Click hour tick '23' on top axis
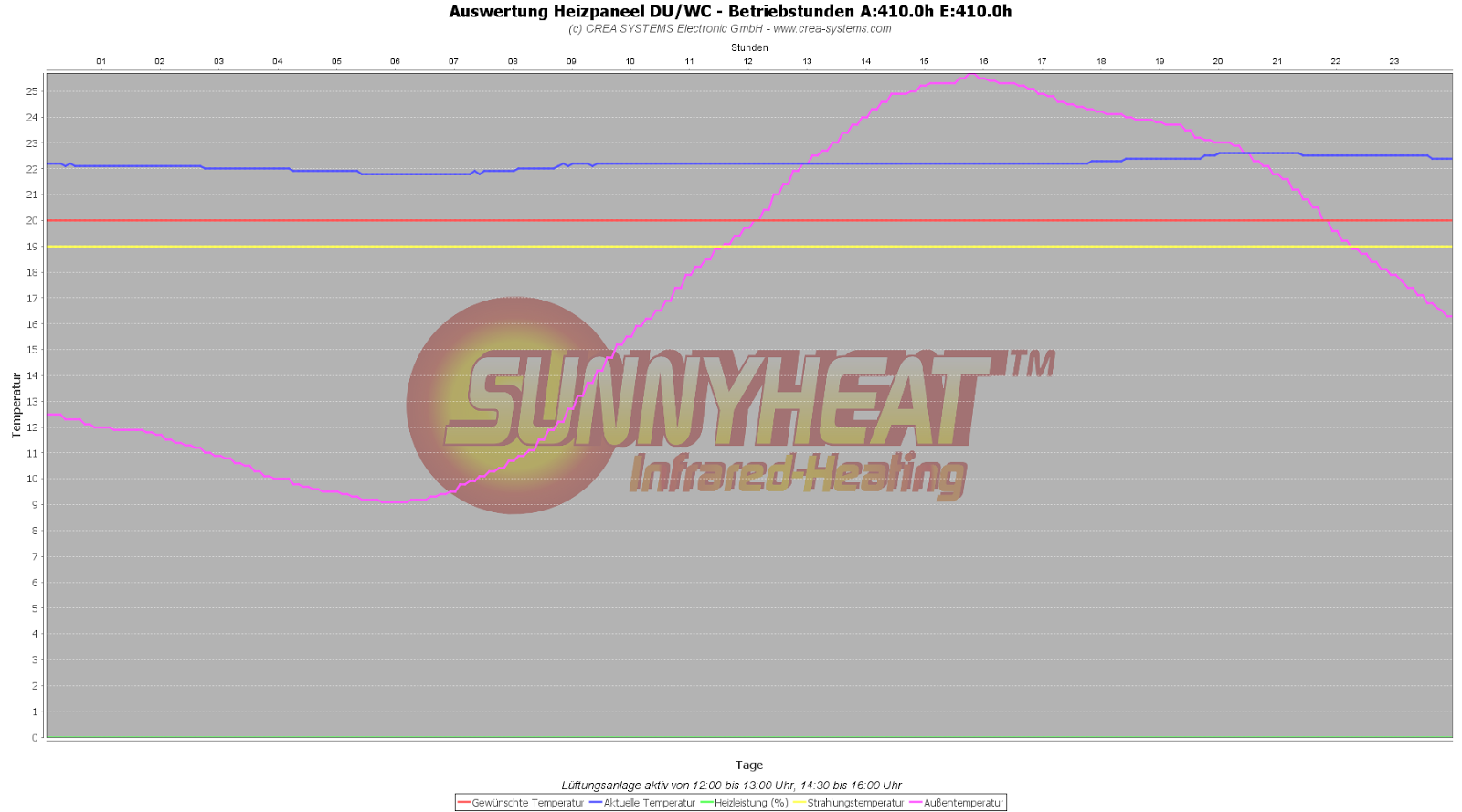Image resolution: width=1462 pixels, height=812 pixels. coord(1394,61)
